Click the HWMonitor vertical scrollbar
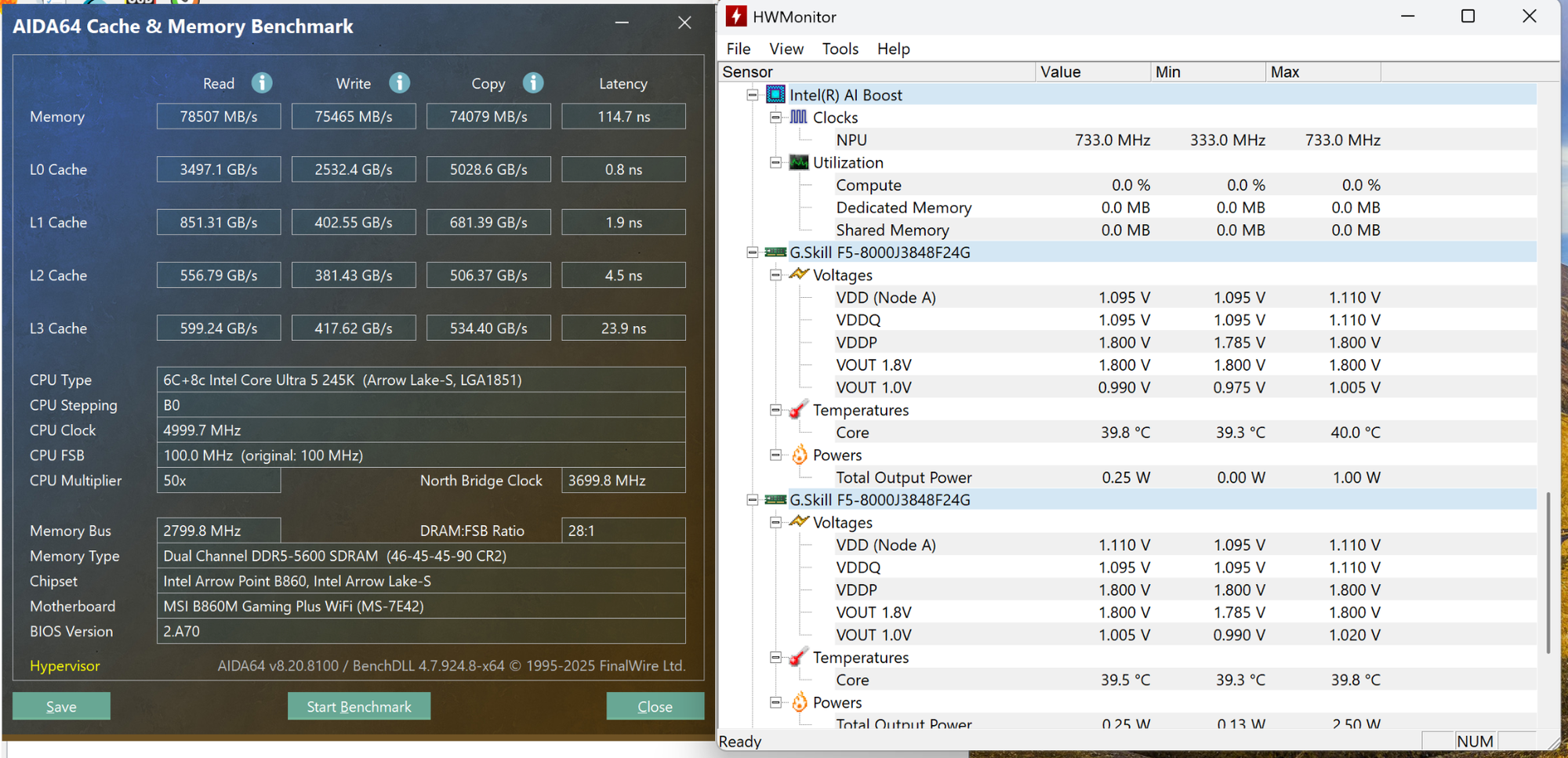Viewport: 1568px width, 758px height. click(1548, 572)
